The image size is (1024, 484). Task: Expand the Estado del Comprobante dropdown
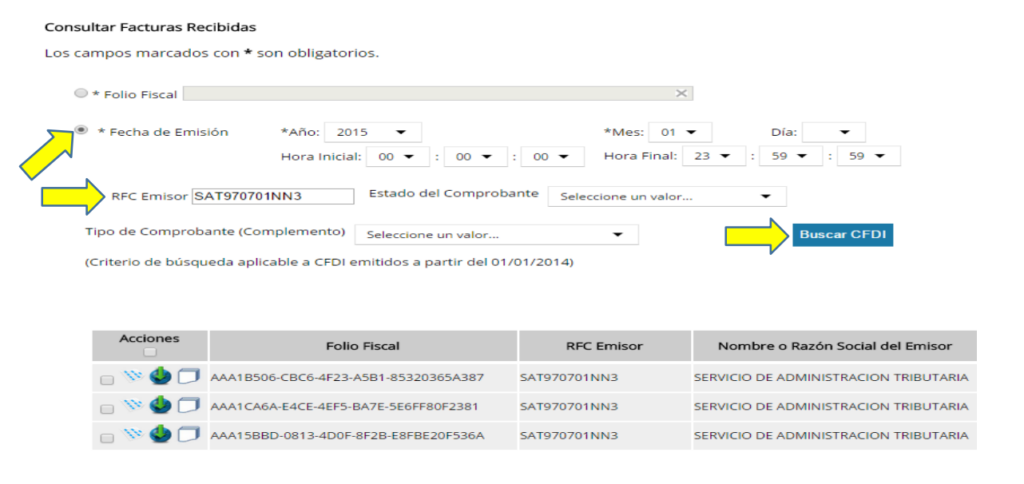(667, 196)
